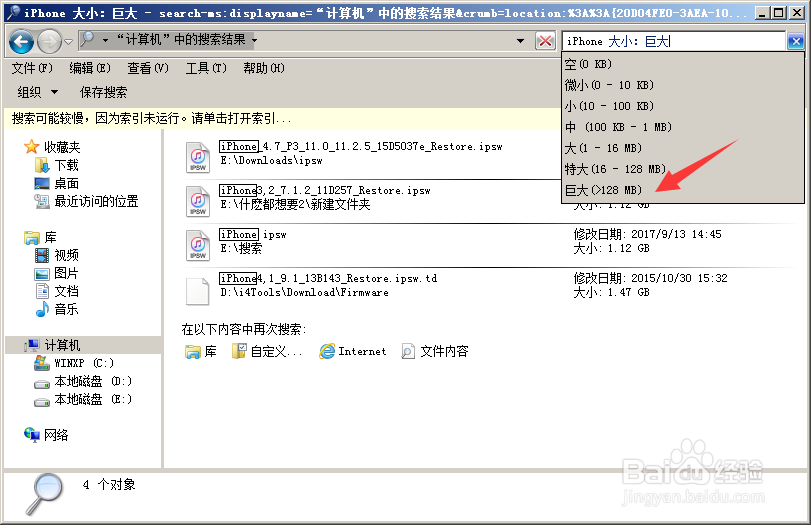Viewport: 811px width, 525px height.
Task: Click the yellow index warning info bar
Action: [282, 118]
